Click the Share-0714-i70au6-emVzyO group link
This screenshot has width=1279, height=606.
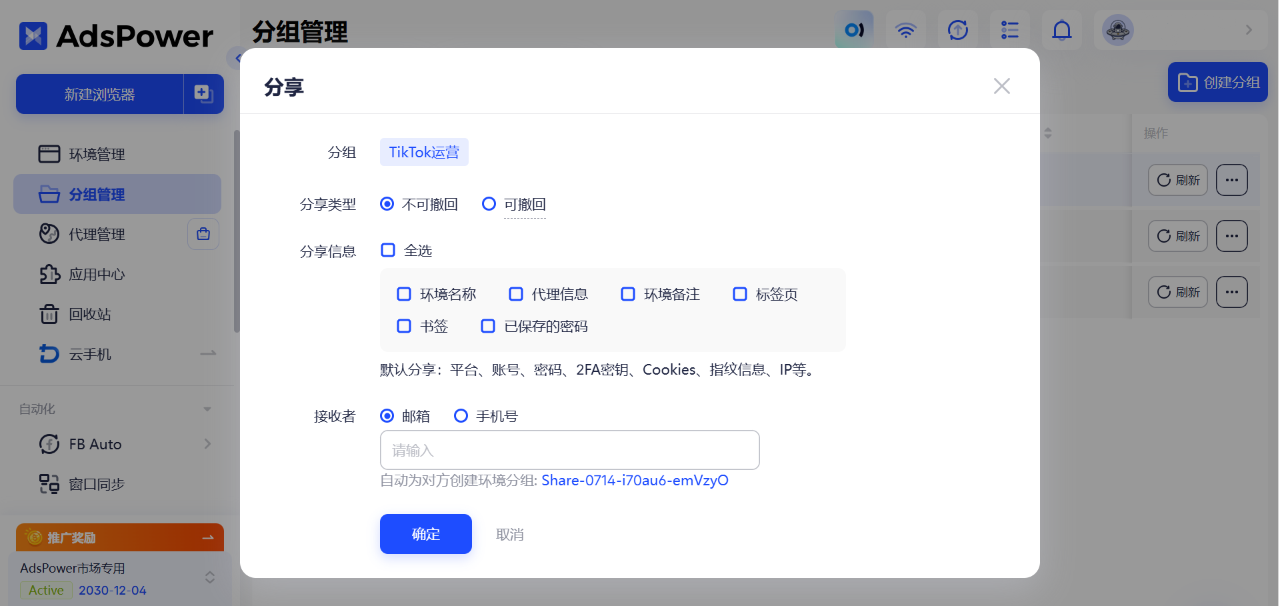click(635, 480)
